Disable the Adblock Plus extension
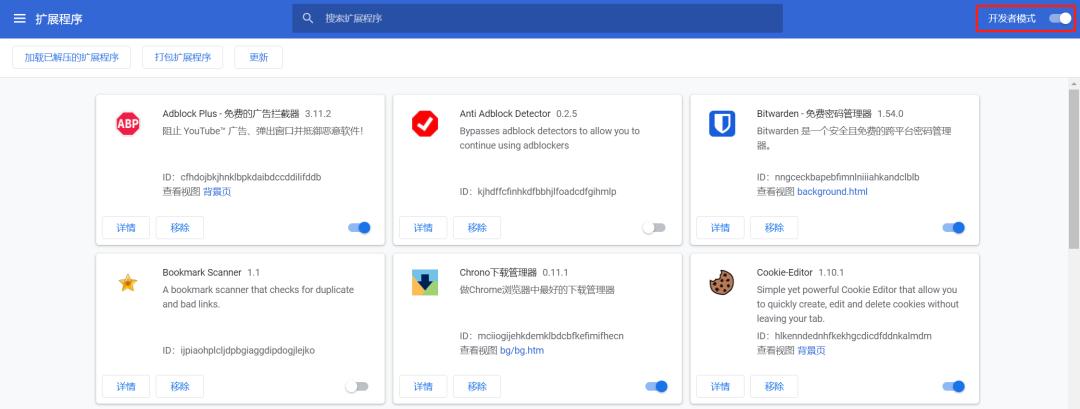Viewport: 1080px width, 409px height. coord(360,228)
